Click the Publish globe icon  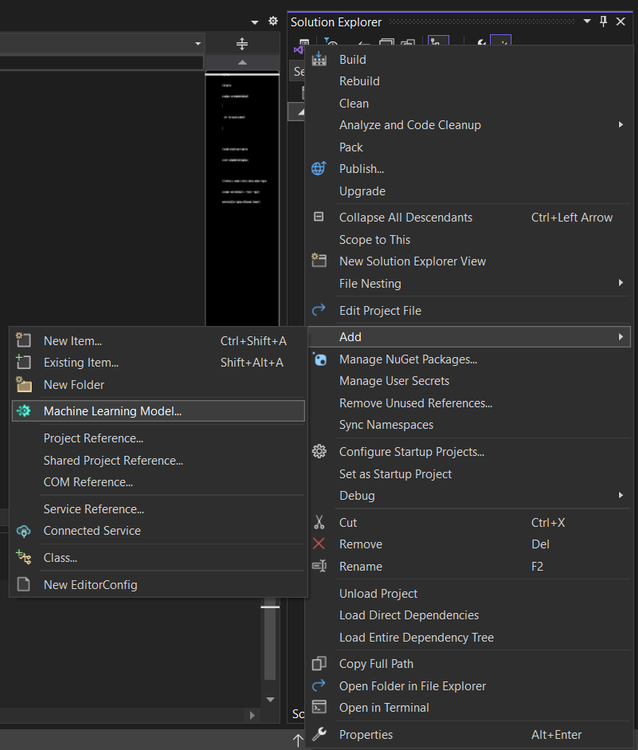coord(319,169)
